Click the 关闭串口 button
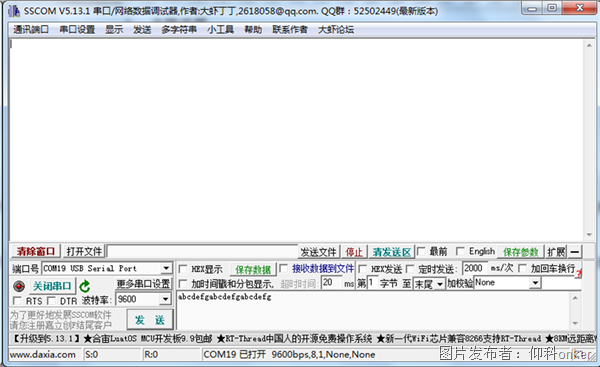The width and height of the screenshot is (600, 367). tap(52, 286)
